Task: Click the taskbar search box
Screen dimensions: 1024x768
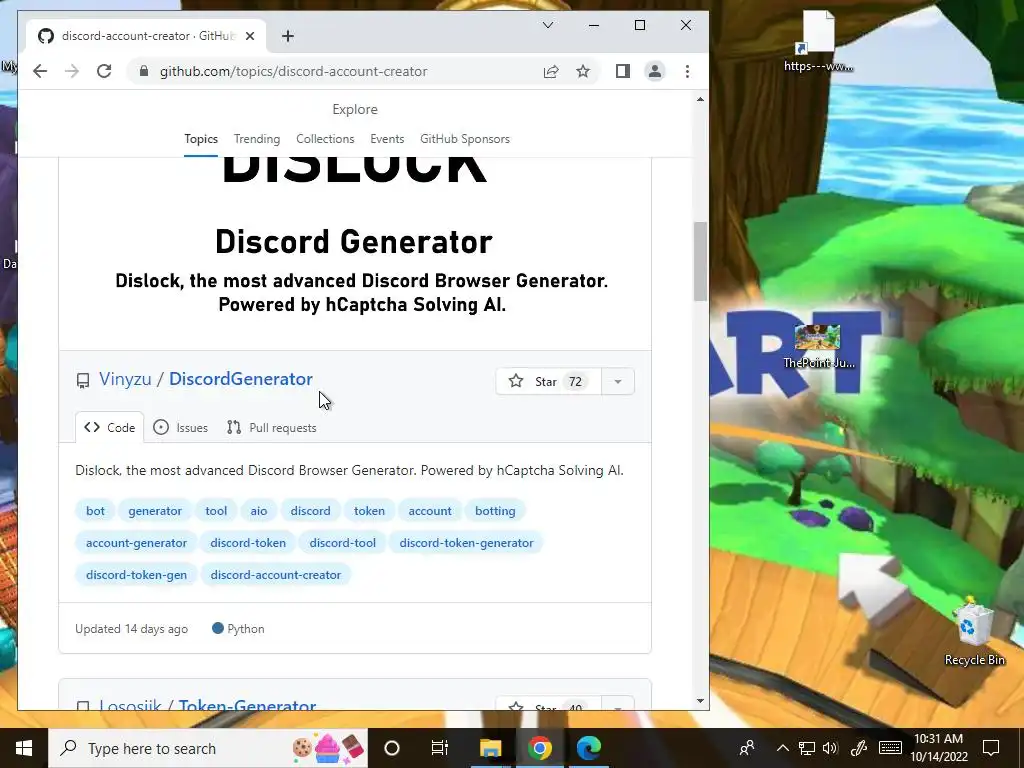Action: [x=208, y=748]
